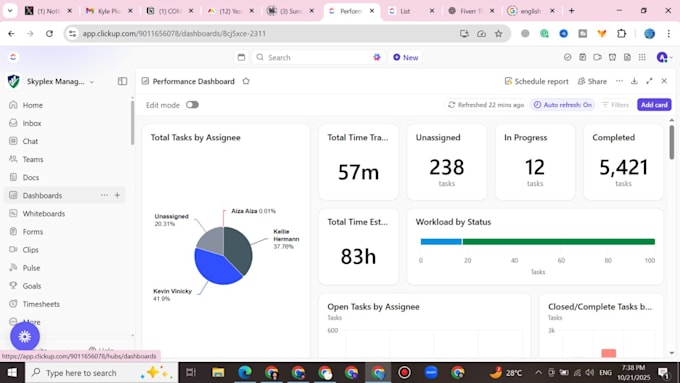Click the download dashboard icon

click(x=634, y=81)
